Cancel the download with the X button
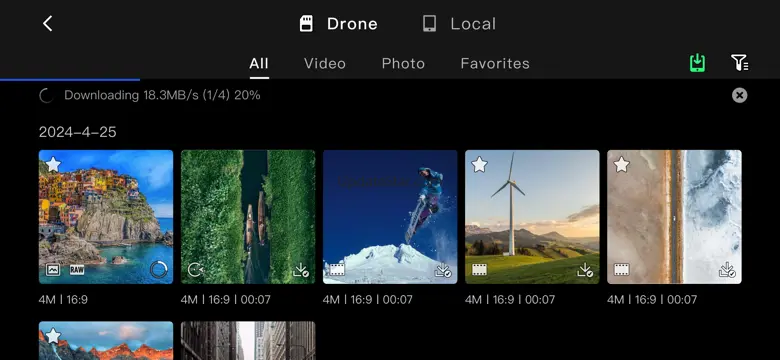The image size is (780, 360). click(740, 95)
